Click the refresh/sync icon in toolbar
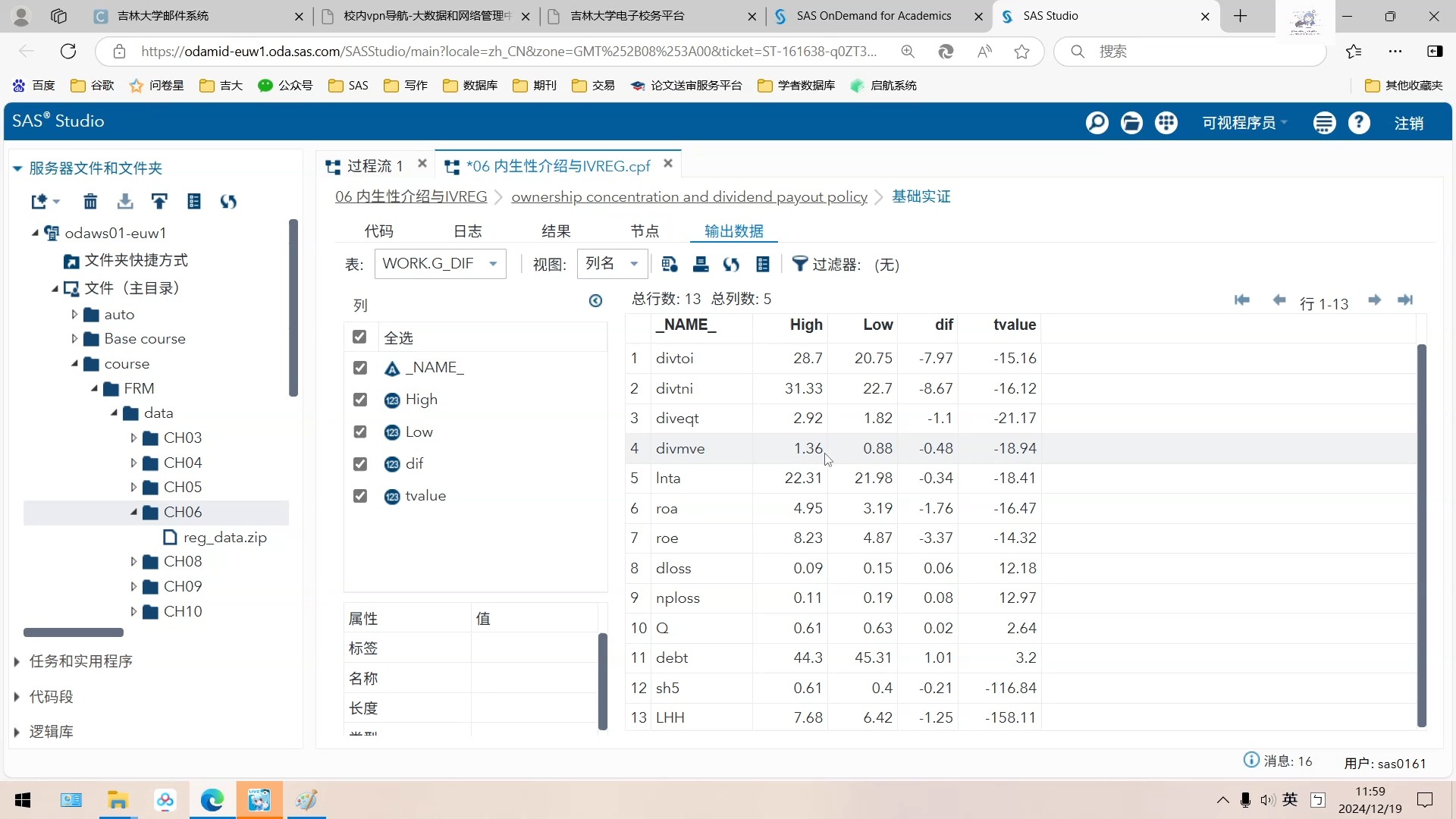The width and height of the screenshot is (1456, 819). pyautogui.click(x=732, y=264)
